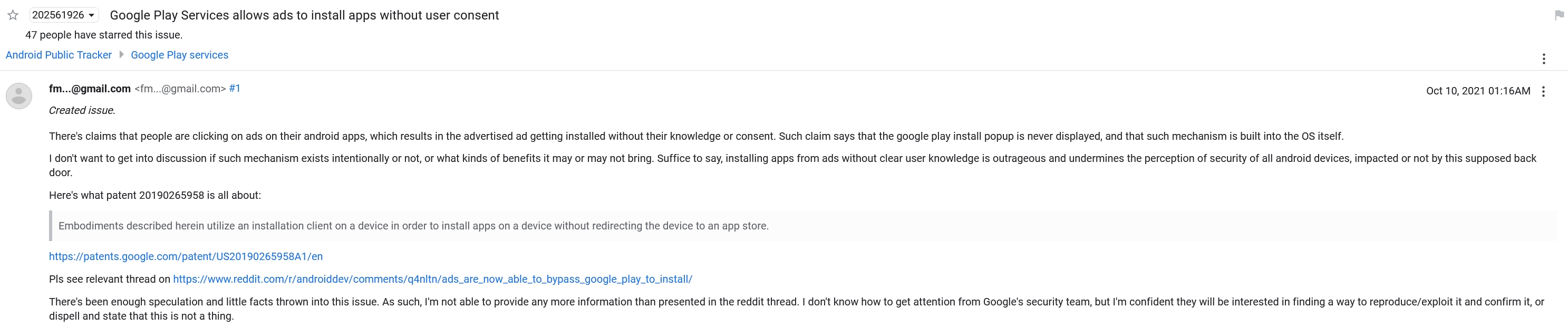Click the issue title text
The width and height of the screenshot is (1568, 336).
(304, 15)
